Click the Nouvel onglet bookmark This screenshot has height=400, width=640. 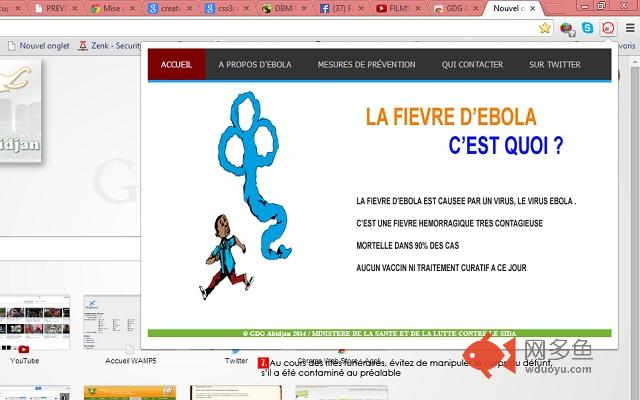pos(36,46)
